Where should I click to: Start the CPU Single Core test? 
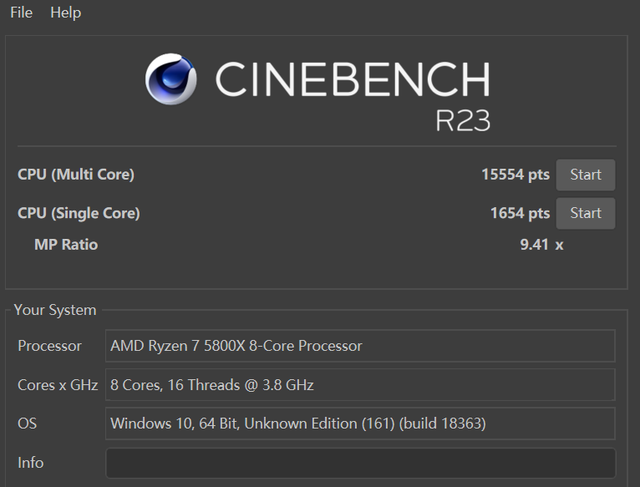pyautogui.click(x=585, y=213)
